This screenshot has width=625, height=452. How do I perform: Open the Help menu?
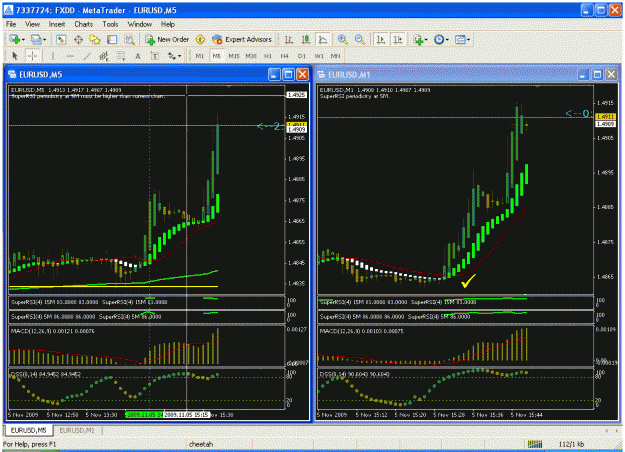[168, 24]
